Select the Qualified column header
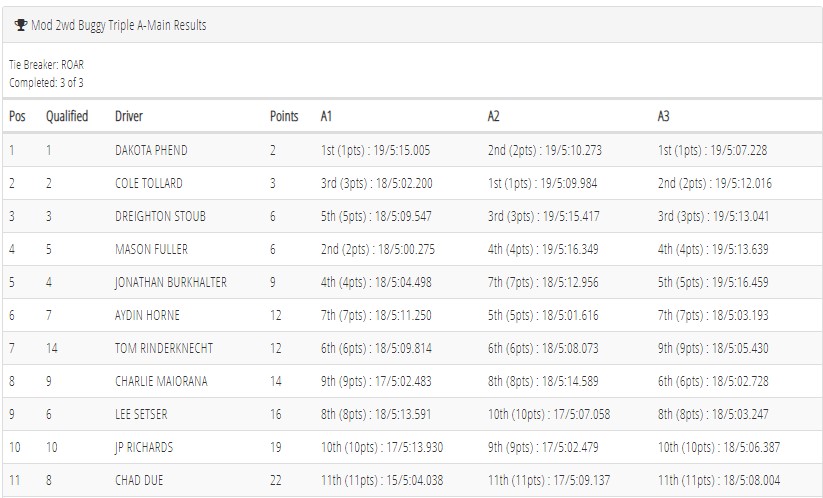Image resolution: width=823 pixels, height=498 pixels. coord(67,116)
